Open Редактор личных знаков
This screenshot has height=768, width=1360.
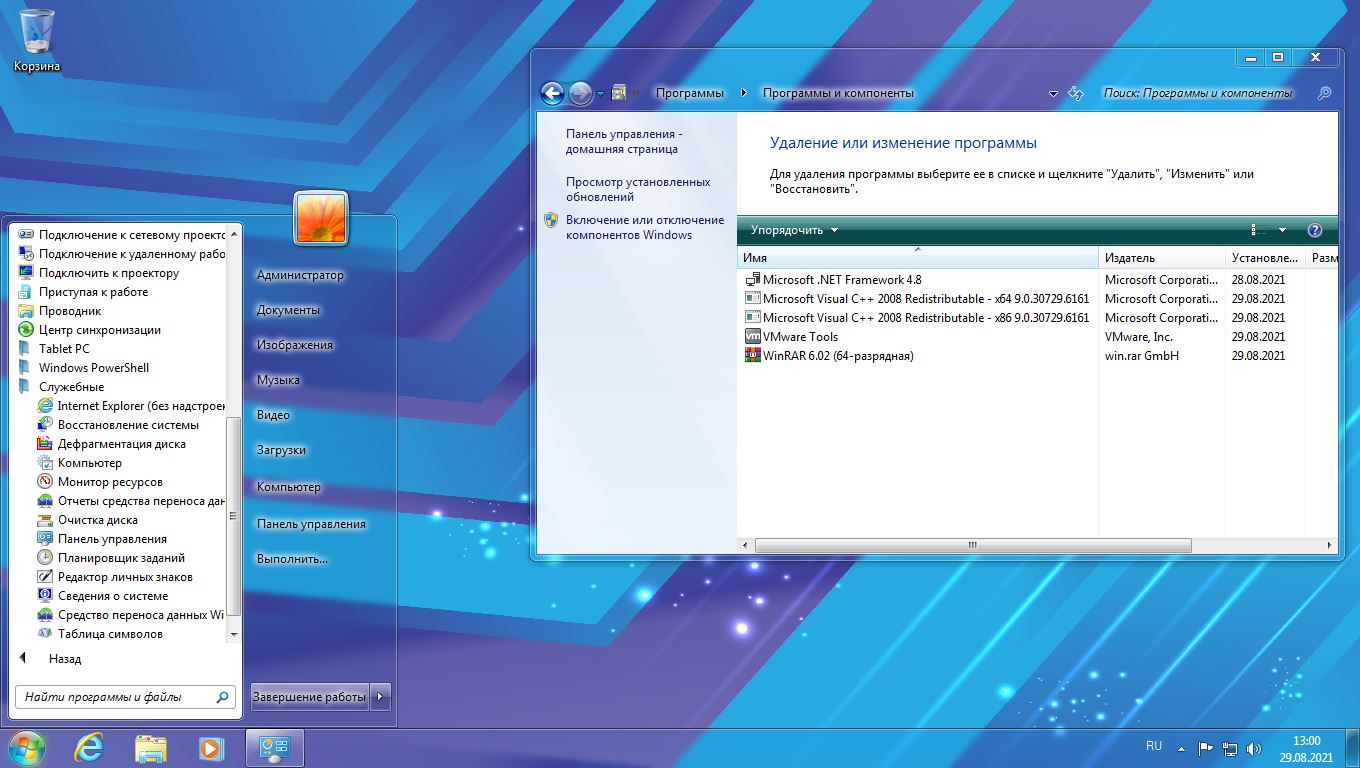click(115, 577)
